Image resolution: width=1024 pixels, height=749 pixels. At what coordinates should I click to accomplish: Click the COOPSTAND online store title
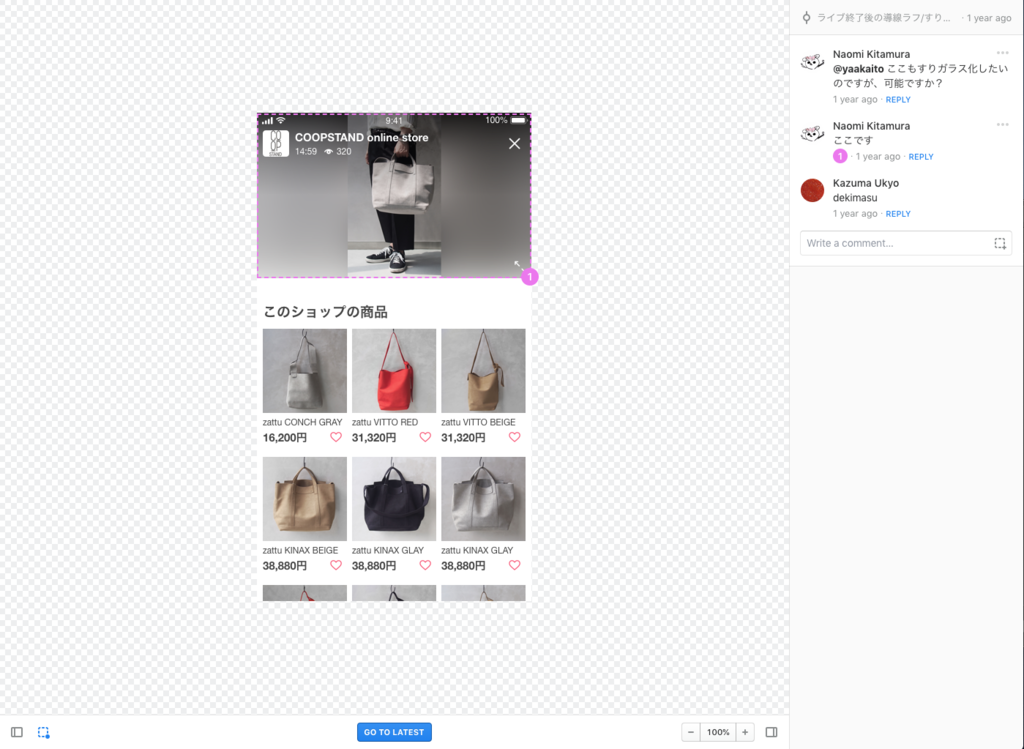tap(361, 137)
